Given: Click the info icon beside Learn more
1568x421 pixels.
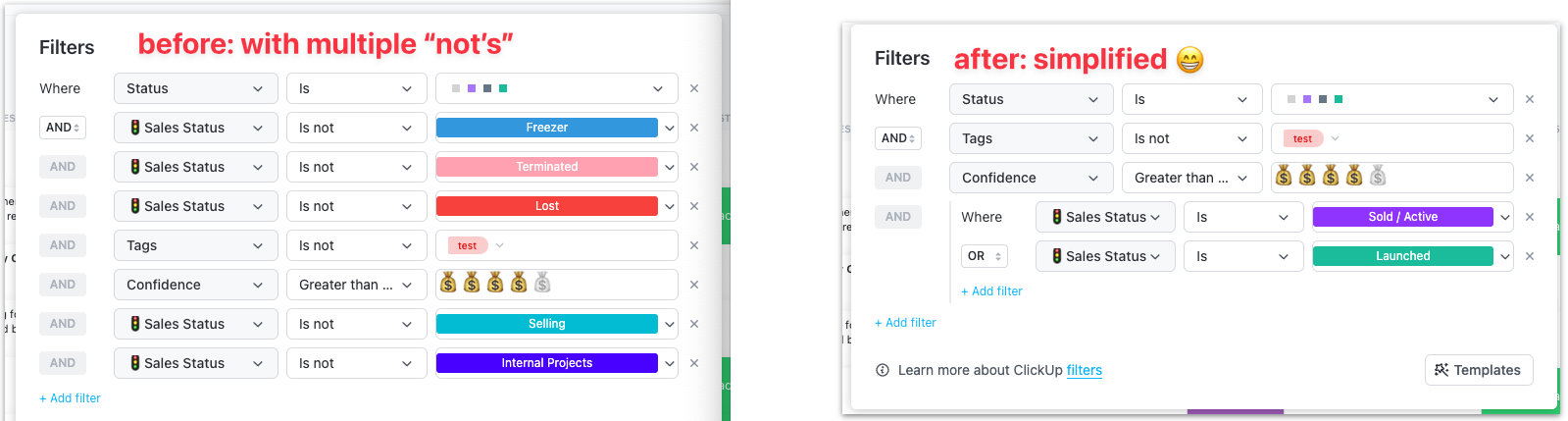Looking at the screenshot, I should coord(883,370).
